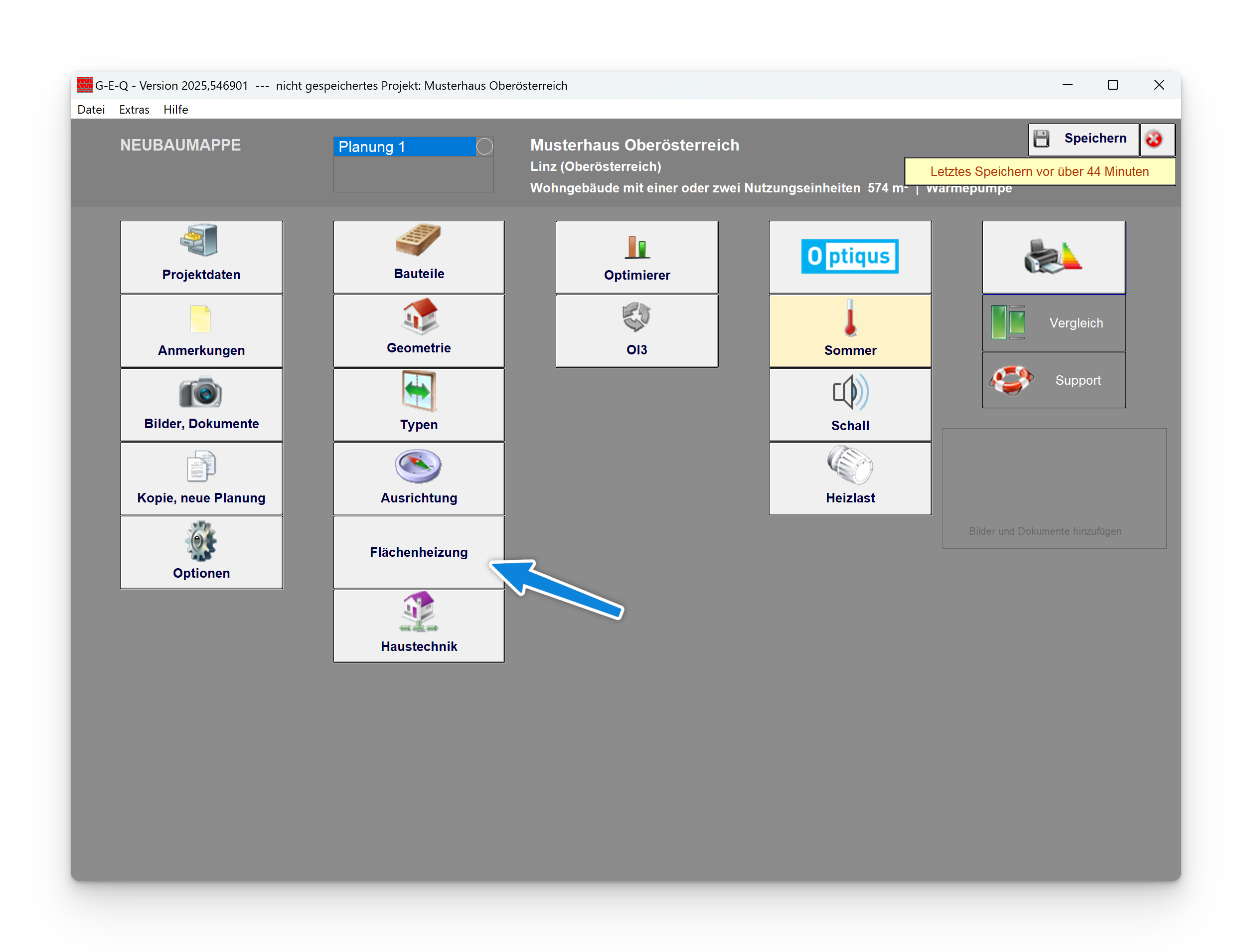Click the red X beside Speichern

click(x=1154, y=139)
